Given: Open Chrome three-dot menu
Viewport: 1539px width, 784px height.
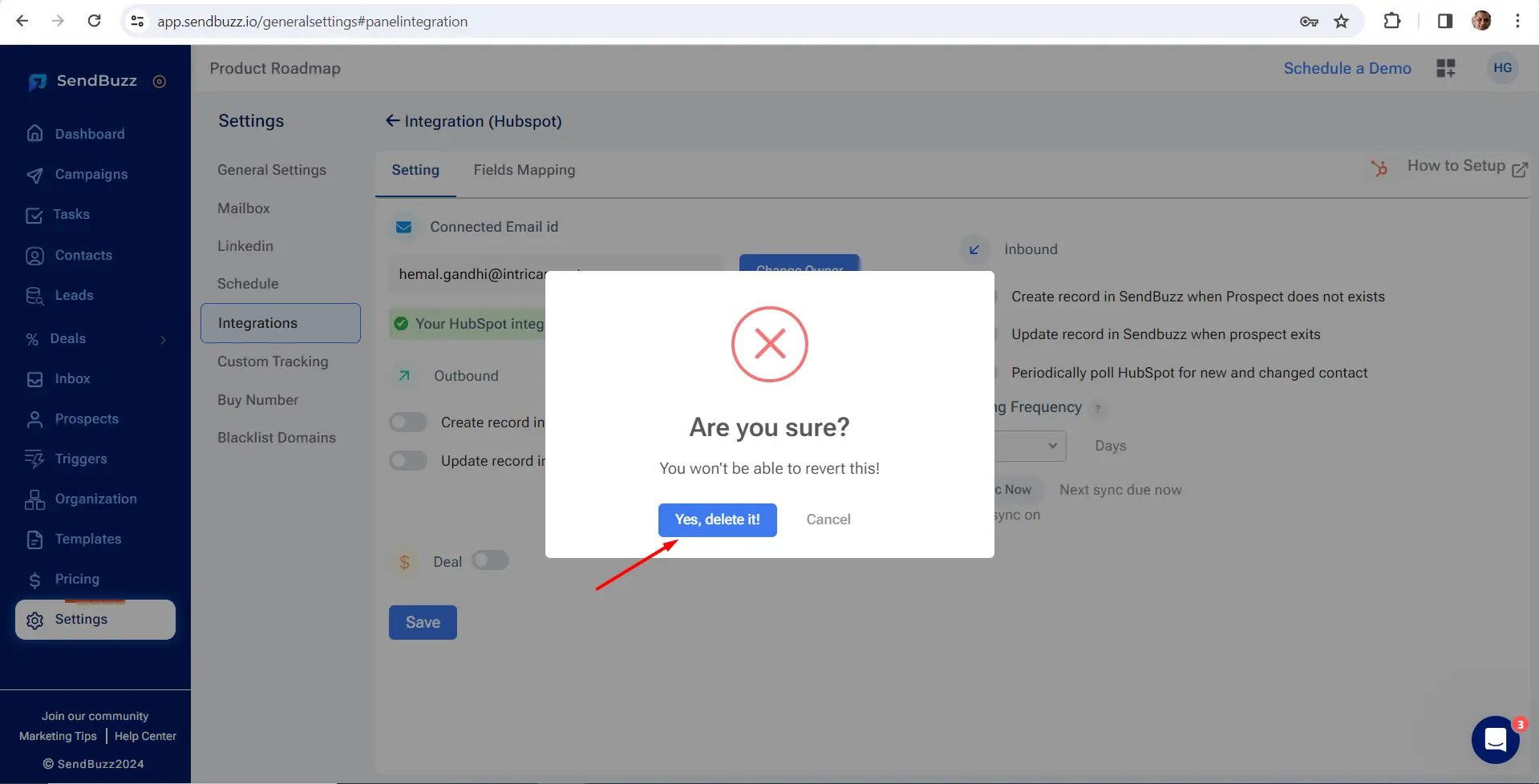Looking at the screenshot, I should 1517,21.
